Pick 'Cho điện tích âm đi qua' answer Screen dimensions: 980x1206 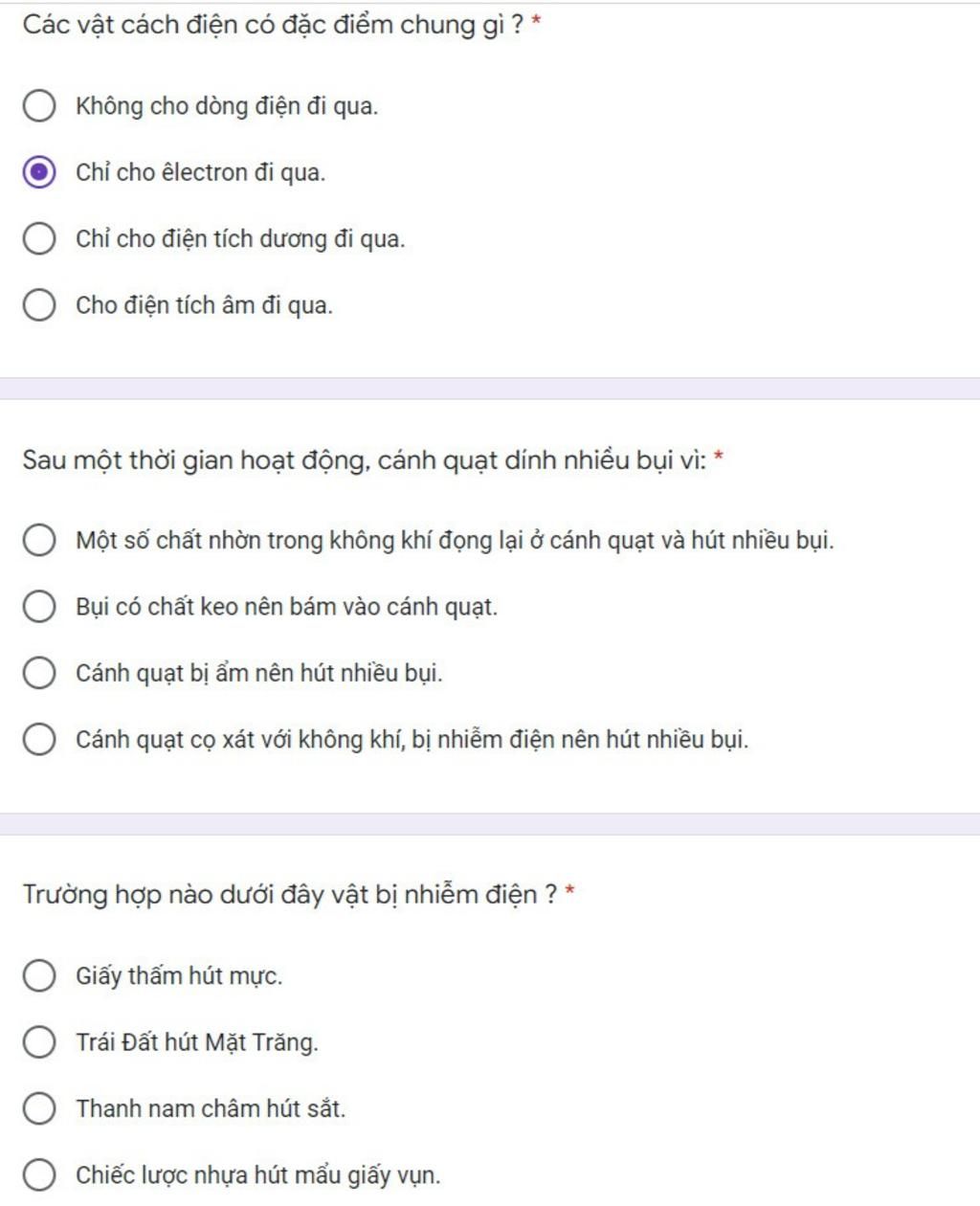(38, 305)
